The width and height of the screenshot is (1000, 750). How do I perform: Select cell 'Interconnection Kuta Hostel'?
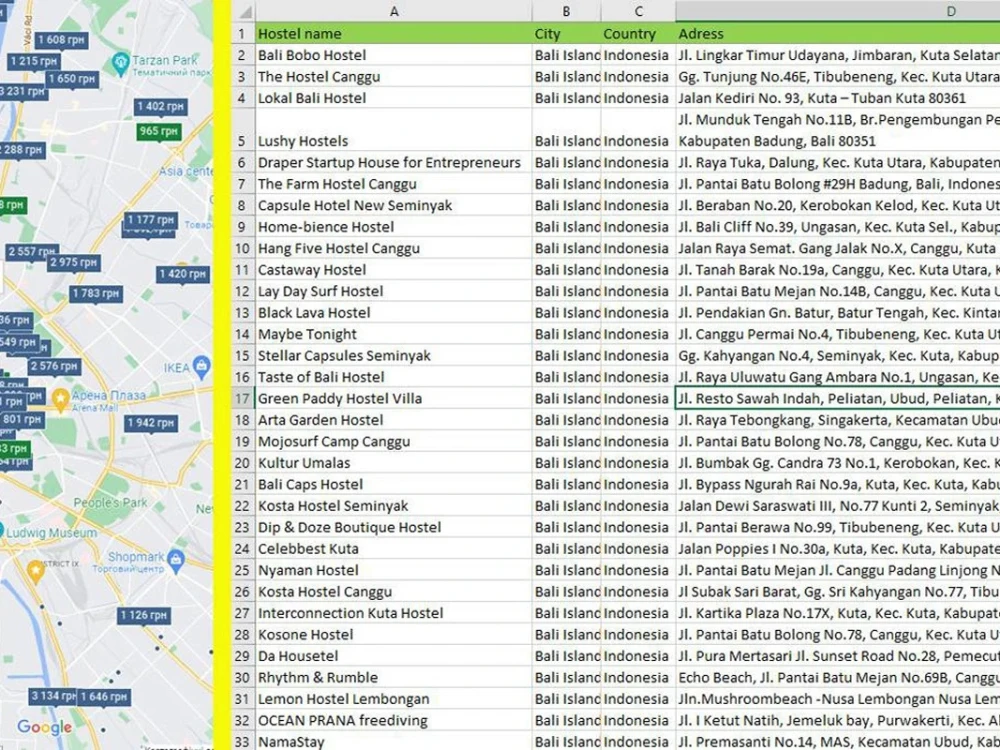[393, 614]
